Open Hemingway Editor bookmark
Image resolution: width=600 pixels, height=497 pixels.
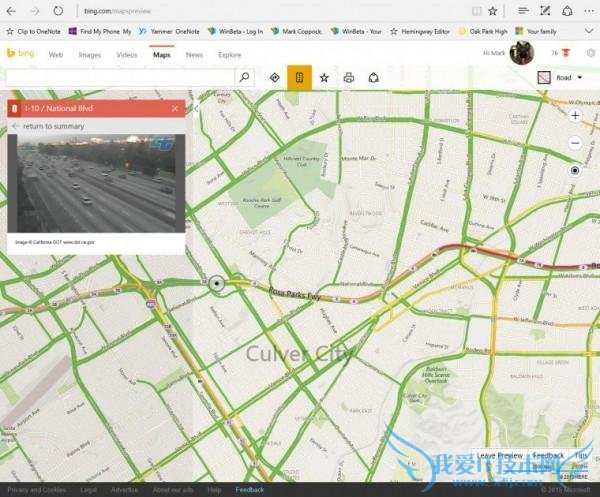[x=420, y=31]
